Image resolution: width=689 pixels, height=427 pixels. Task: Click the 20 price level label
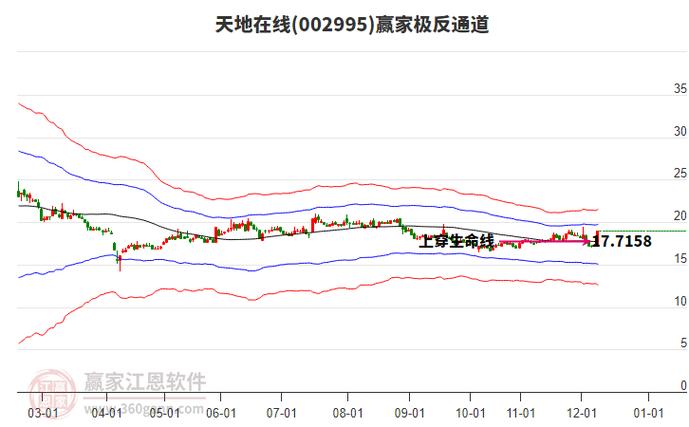coord(678,216)
